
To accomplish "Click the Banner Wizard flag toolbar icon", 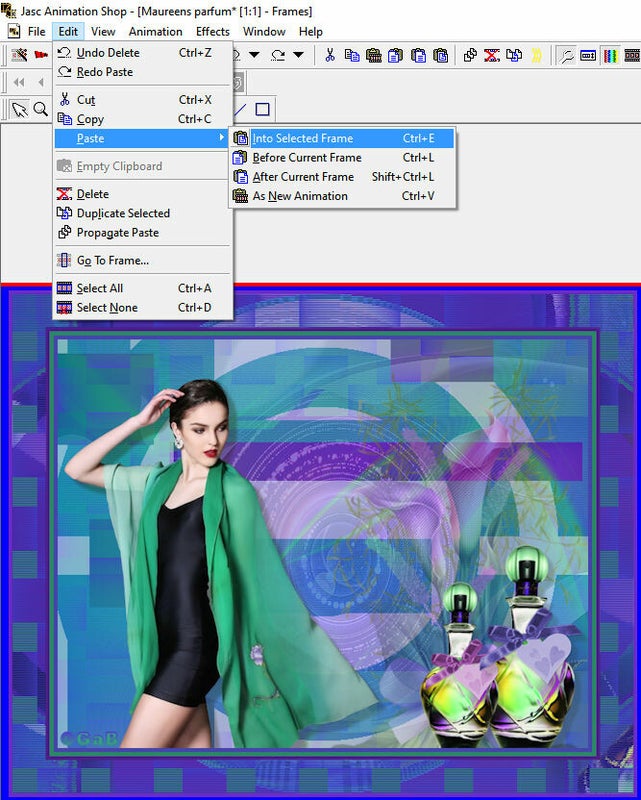I will (41, 55).
